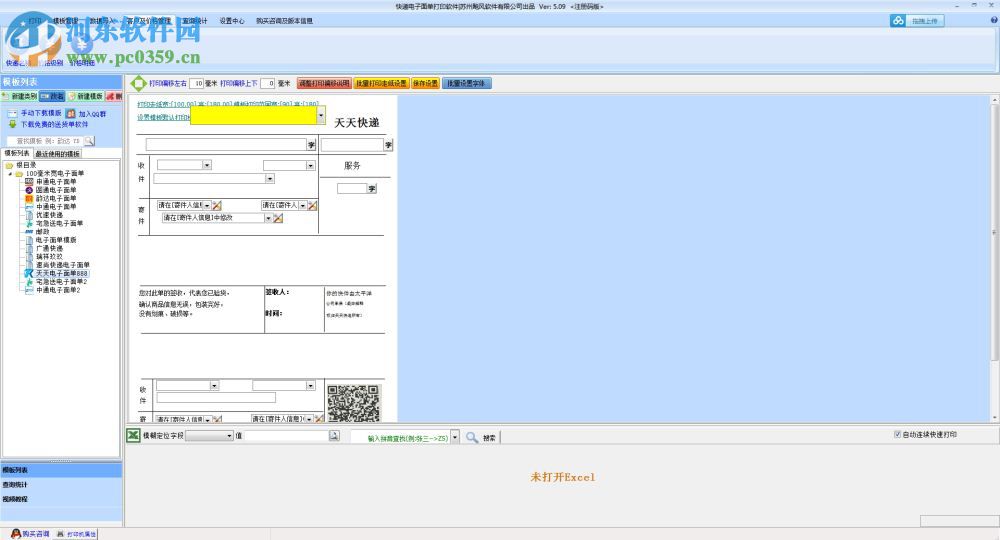Screen dimensions: 1000x540
Task: Click the 新建模板 button
Action: click(x=86, y=96)
